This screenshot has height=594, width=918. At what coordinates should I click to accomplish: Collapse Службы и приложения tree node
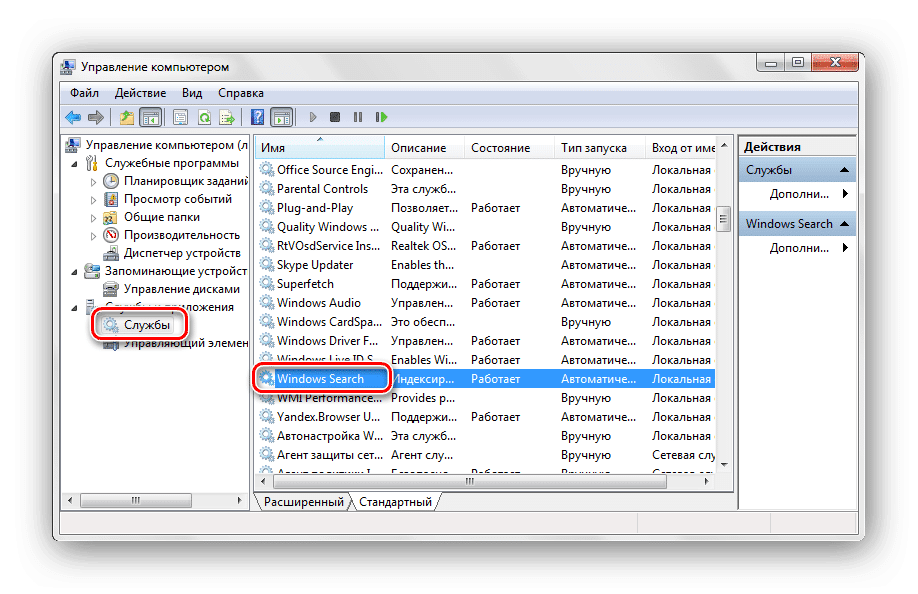pos(74,308)
